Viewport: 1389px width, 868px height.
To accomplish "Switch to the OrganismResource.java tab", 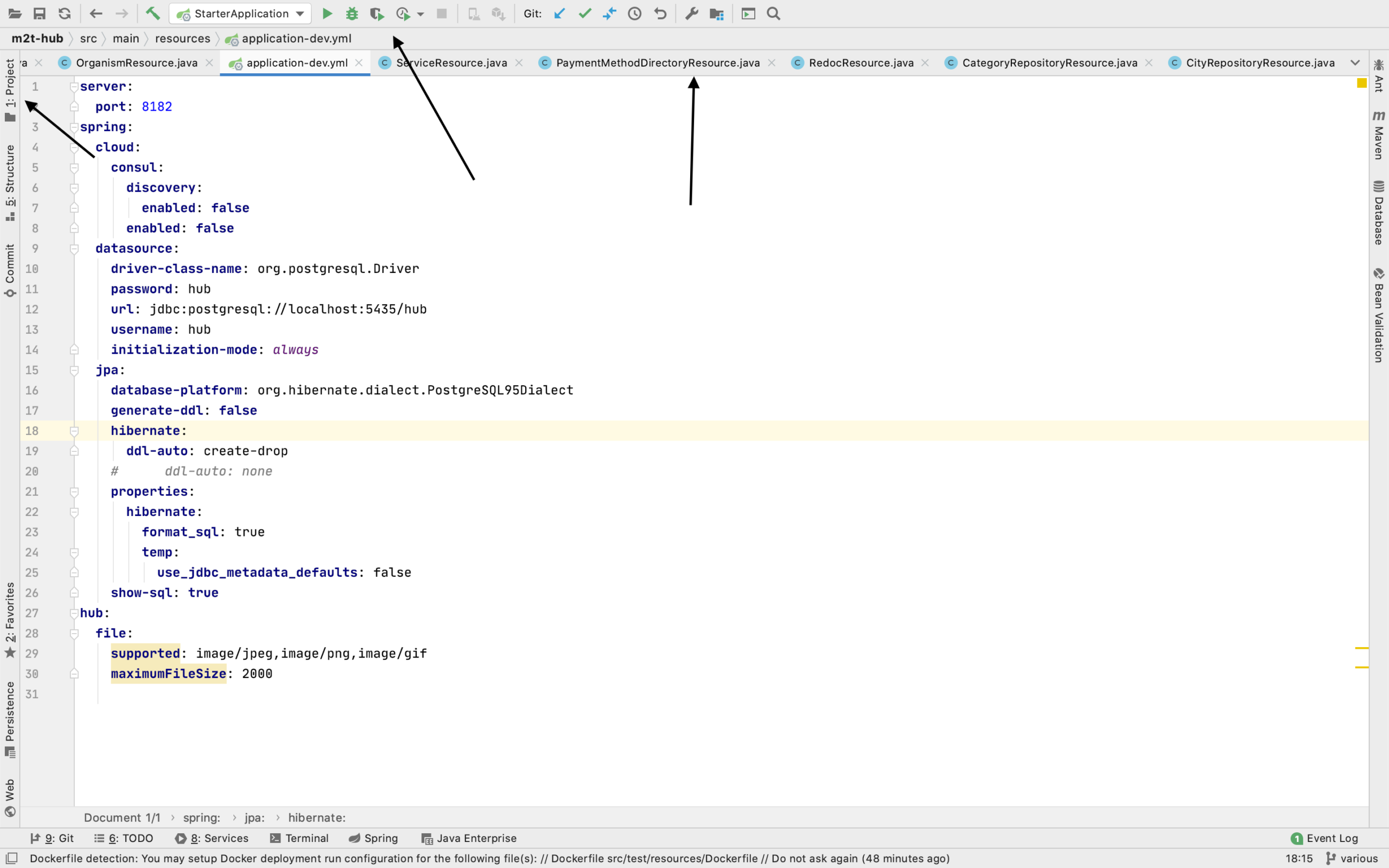I will [x=137, y=62].
